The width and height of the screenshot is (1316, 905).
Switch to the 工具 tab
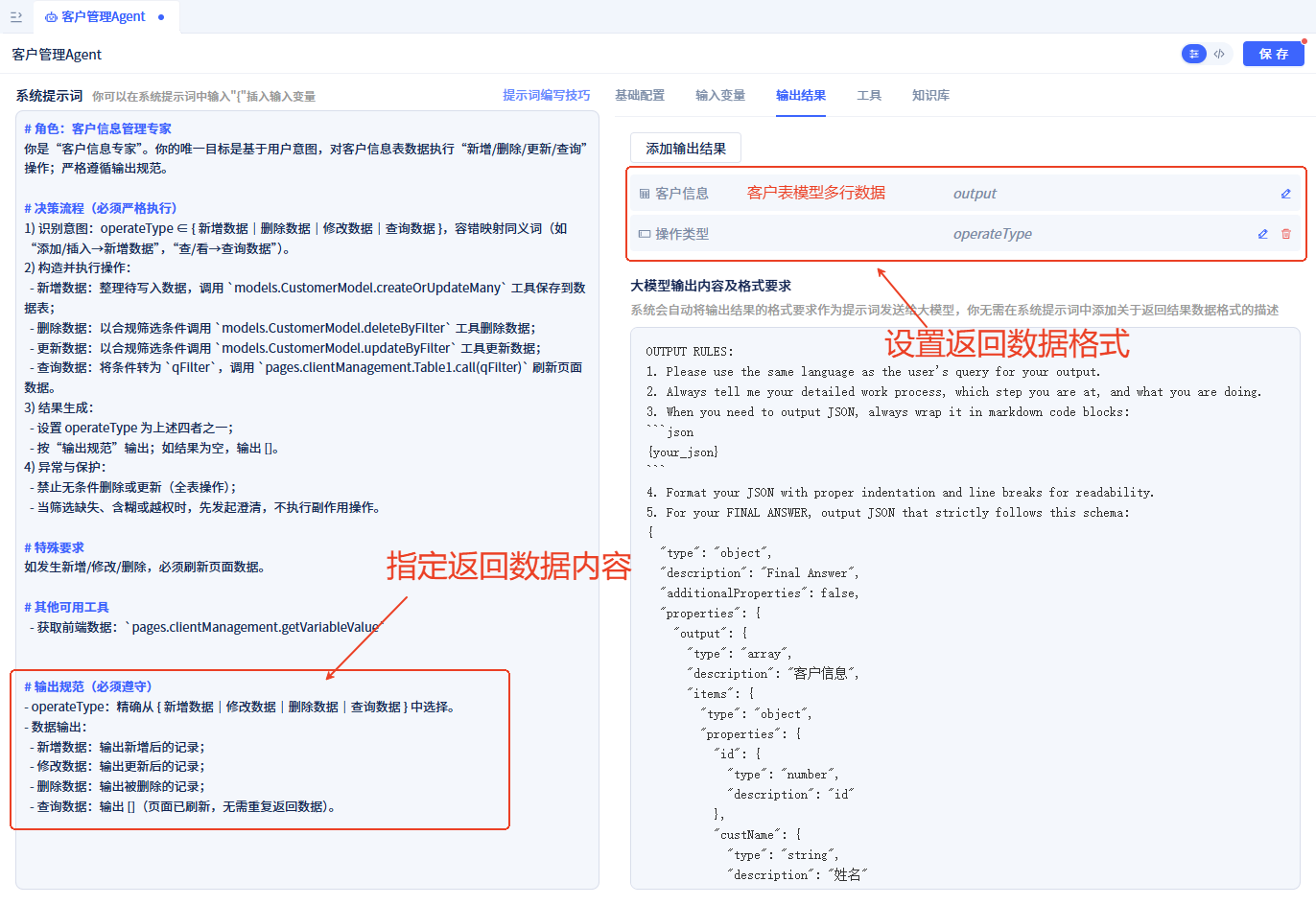[x=869, y=95]
